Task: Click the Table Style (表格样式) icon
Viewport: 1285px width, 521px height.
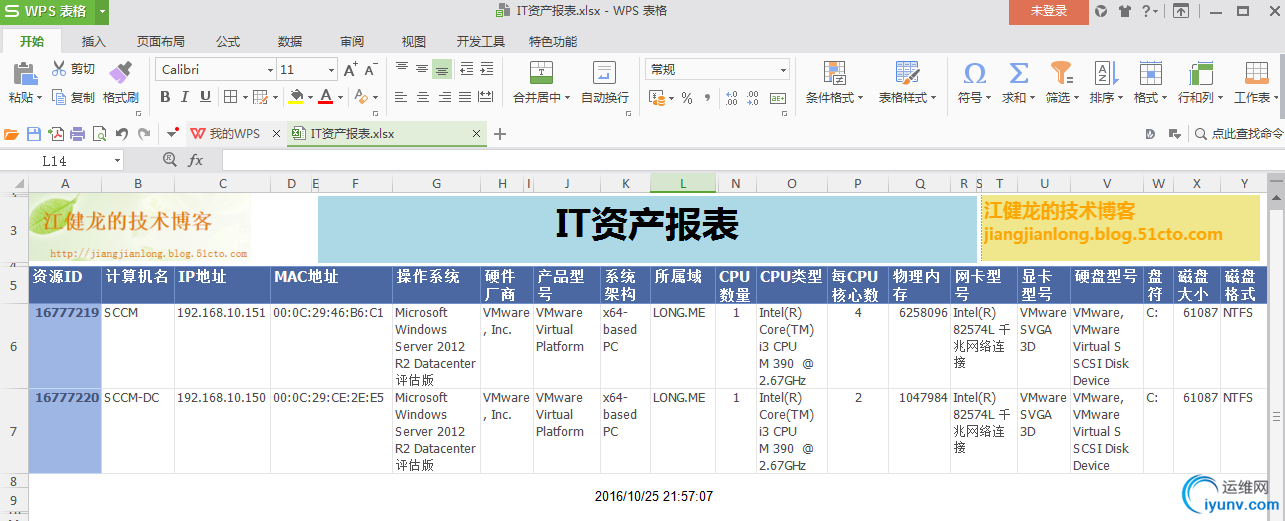Action: 907,72
